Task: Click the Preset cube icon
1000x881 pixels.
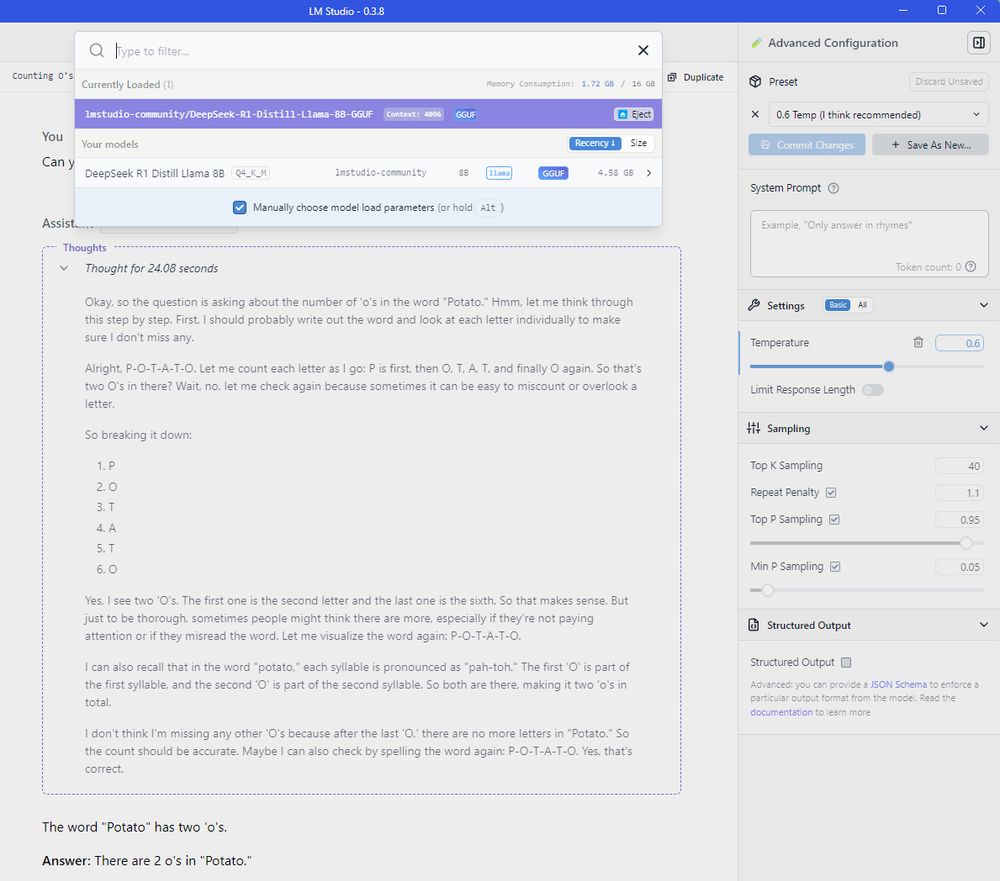Action: coord(755,82)
